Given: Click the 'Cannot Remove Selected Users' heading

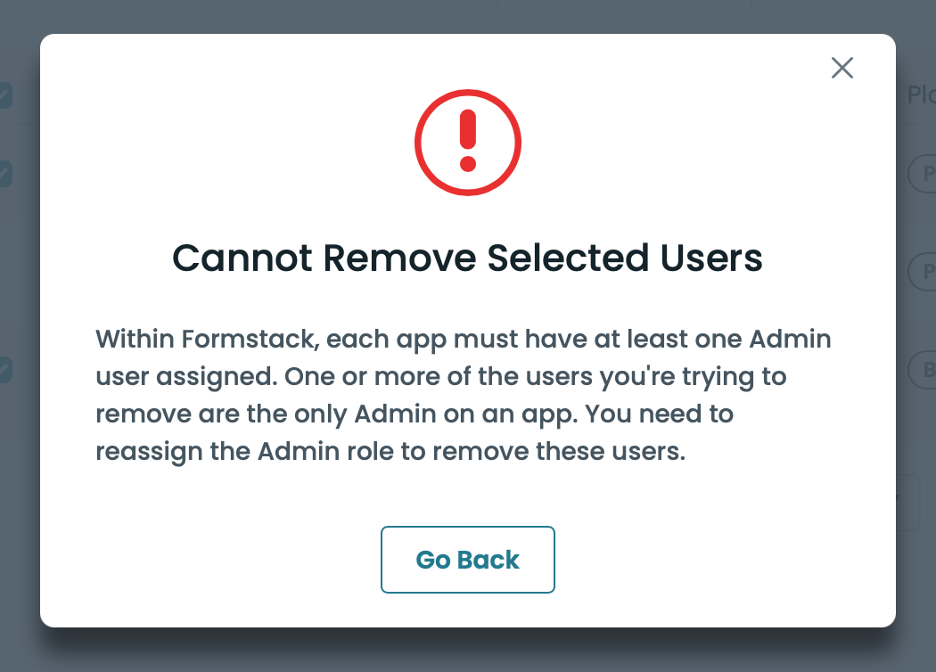Looking at the screenshot, I should pyautogui.click(x=468, y=258).
